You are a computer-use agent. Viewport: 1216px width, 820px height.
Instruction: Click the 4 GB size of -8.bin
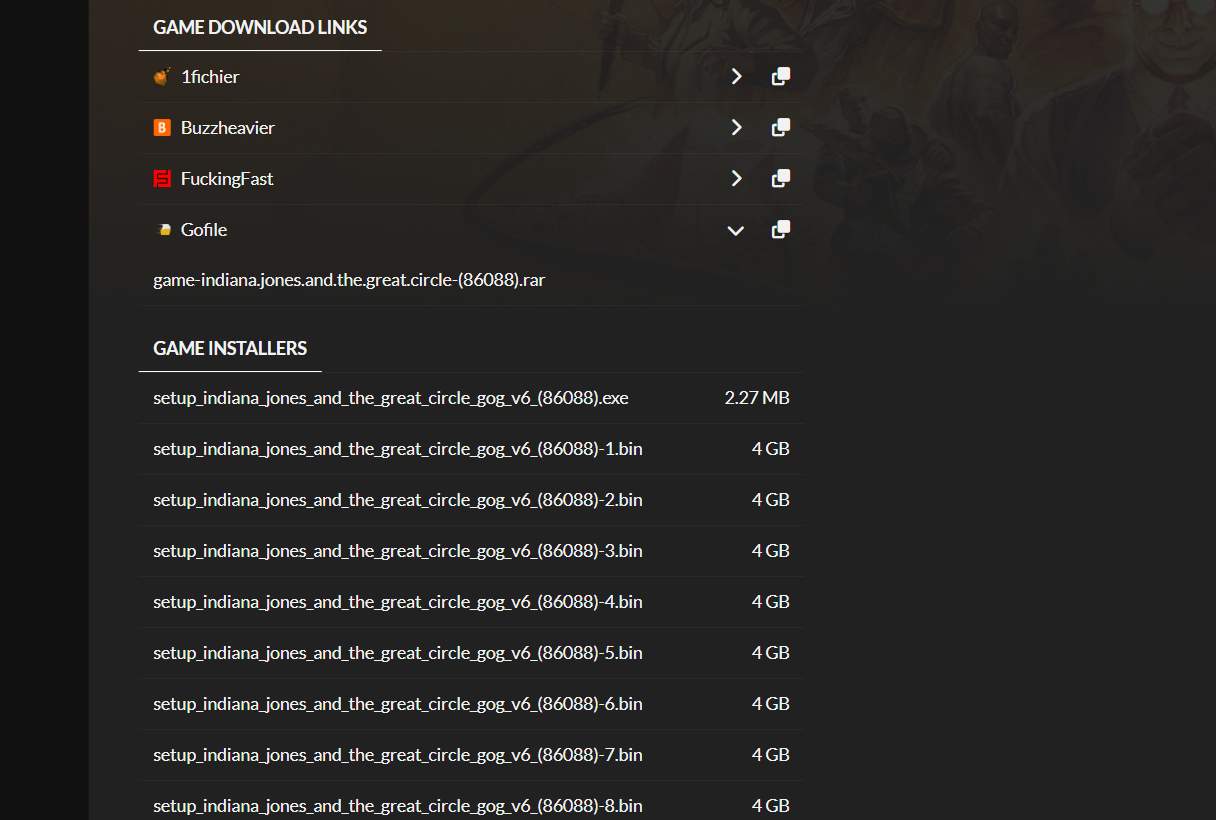click(771, 806)
